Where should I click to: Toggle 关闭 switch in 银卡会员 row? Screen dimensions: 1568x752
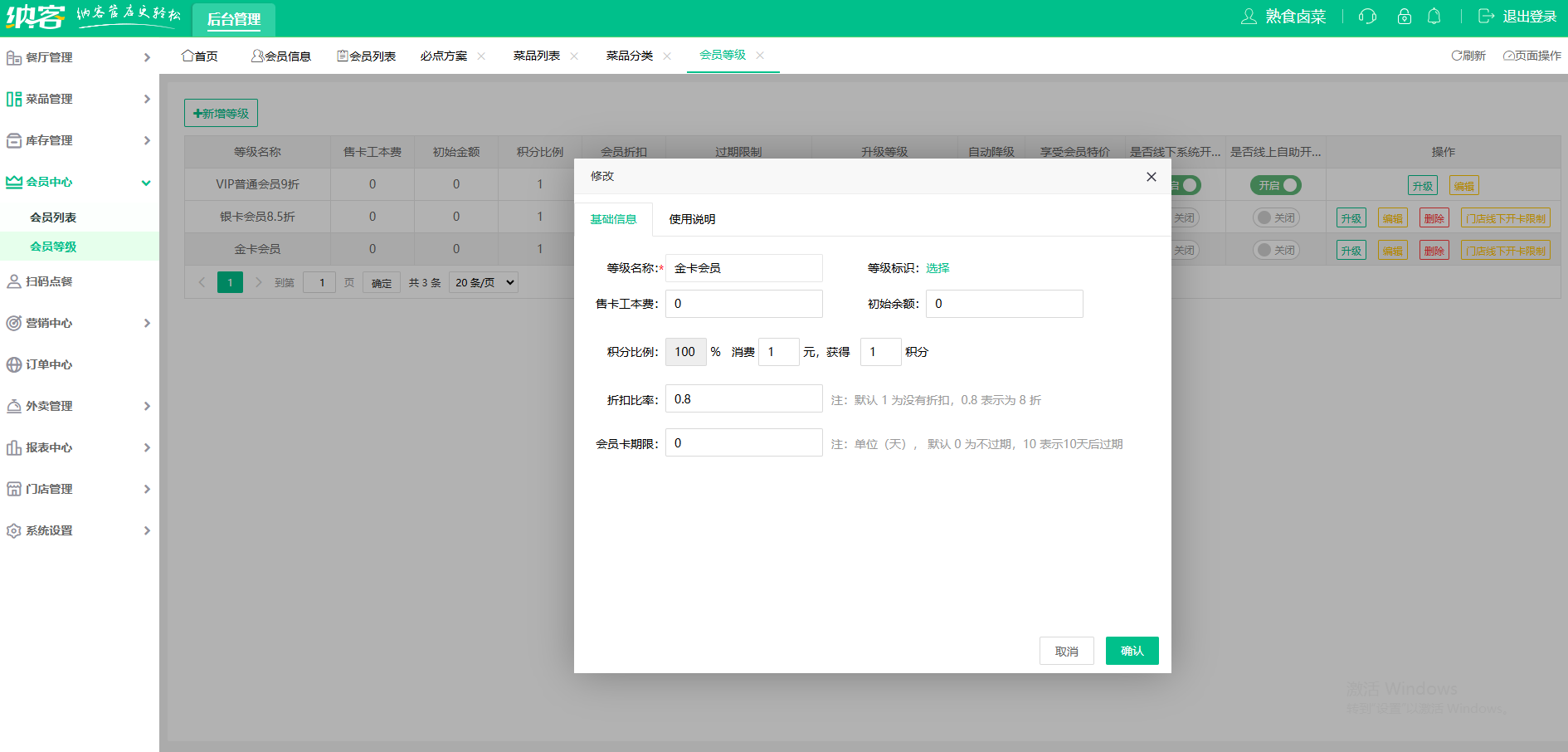[x=1275, y=217]
